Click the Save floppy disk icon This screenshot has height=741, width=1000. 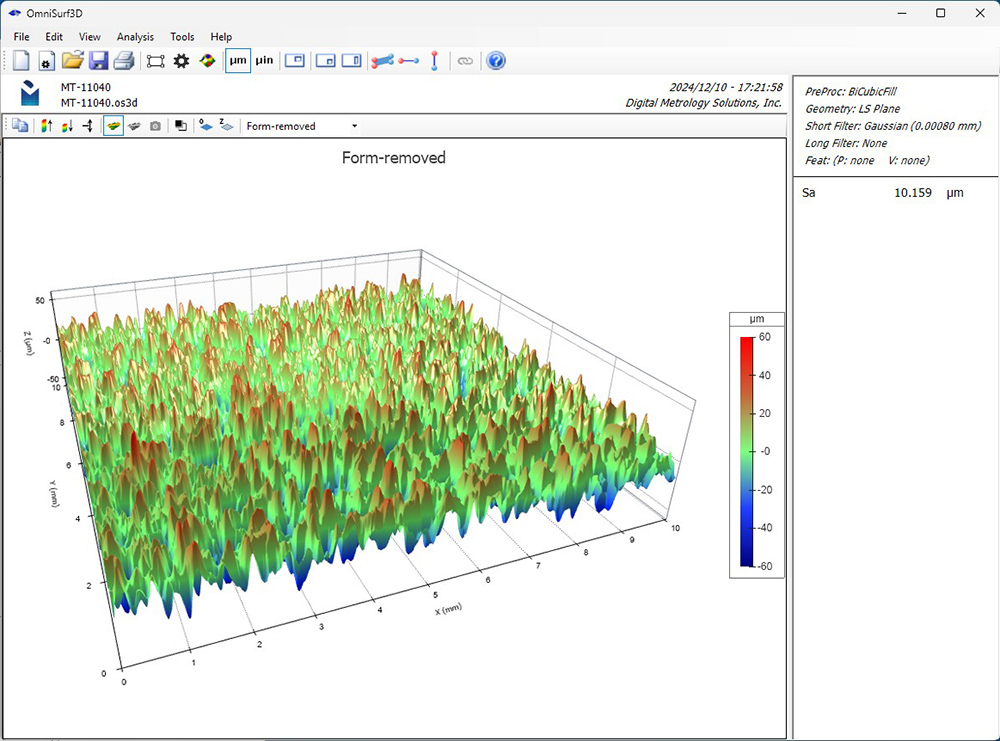[x=98, y=61]
